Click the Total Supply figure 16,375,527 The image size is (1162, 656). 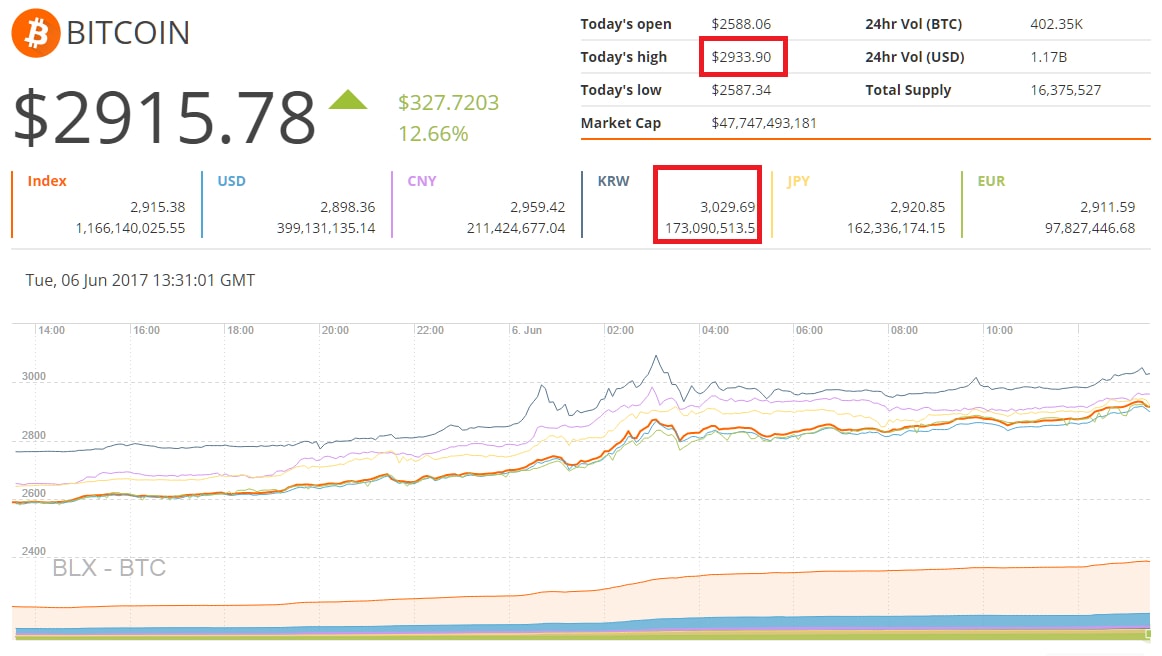pyautogui.click(x=1065, y=90)
